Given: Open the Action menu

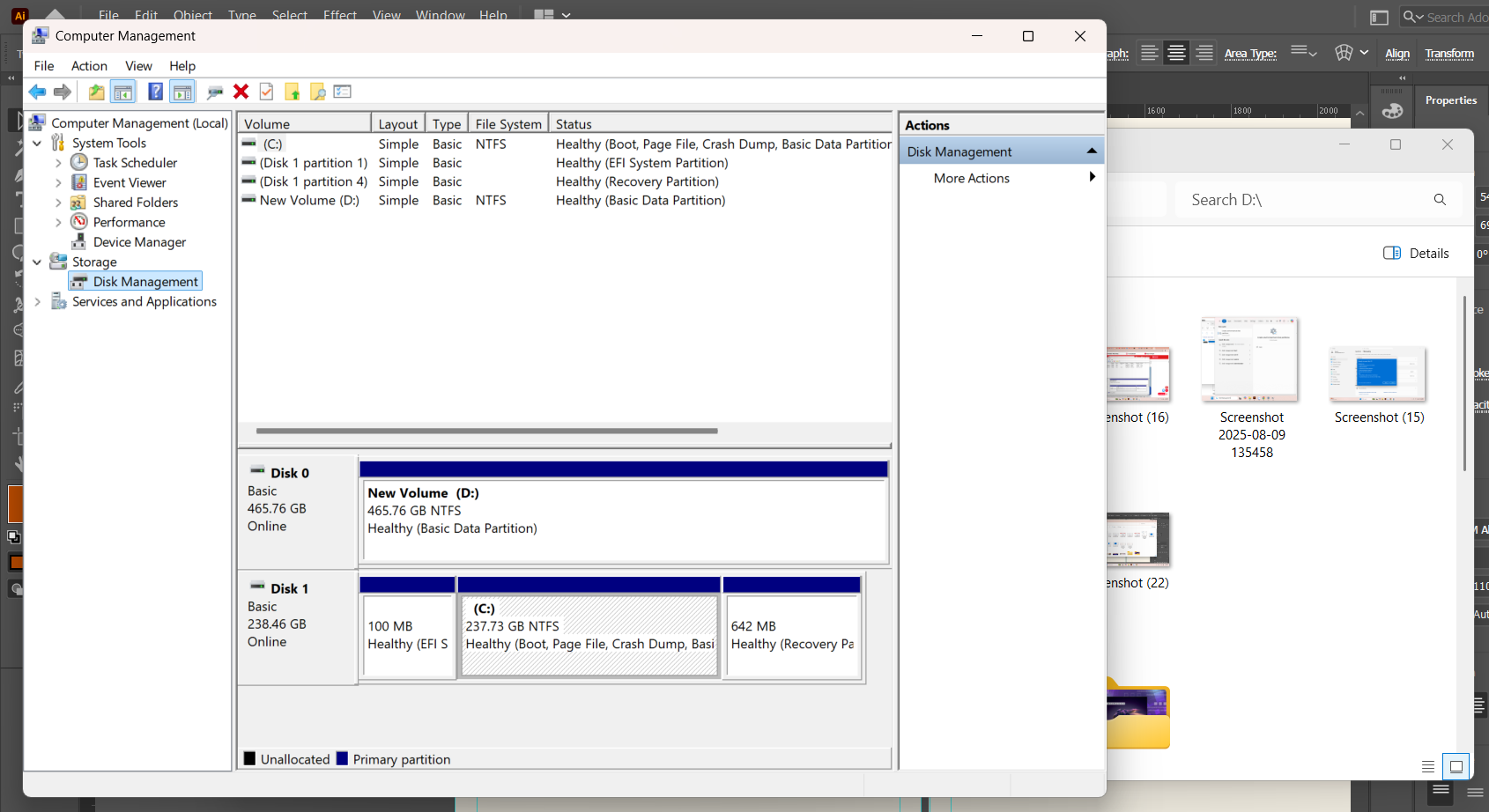Looking at the screenshot, I should (89, 66).
